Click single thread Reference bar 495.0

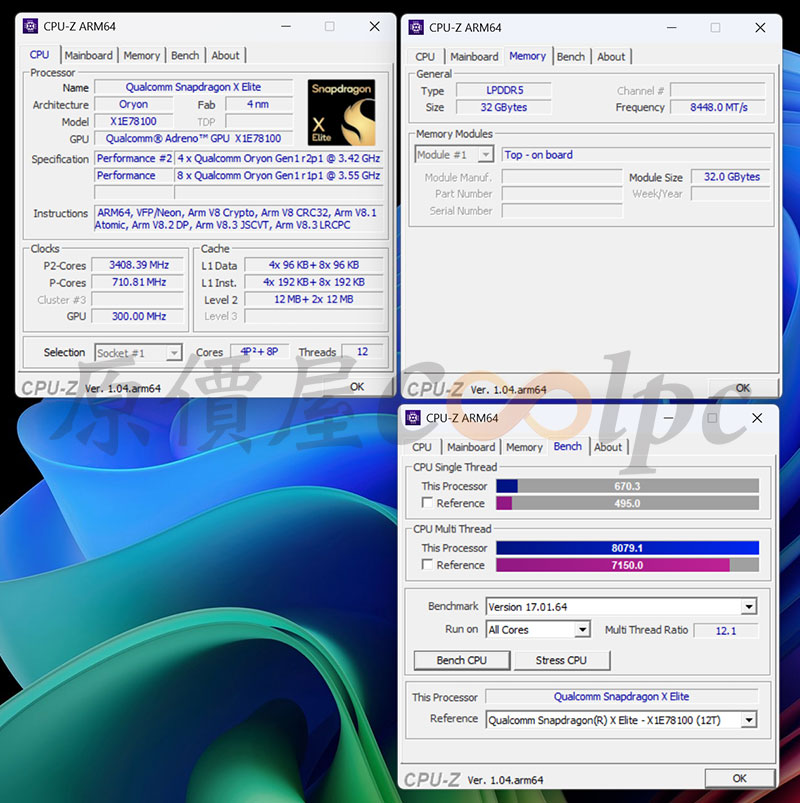627,503
